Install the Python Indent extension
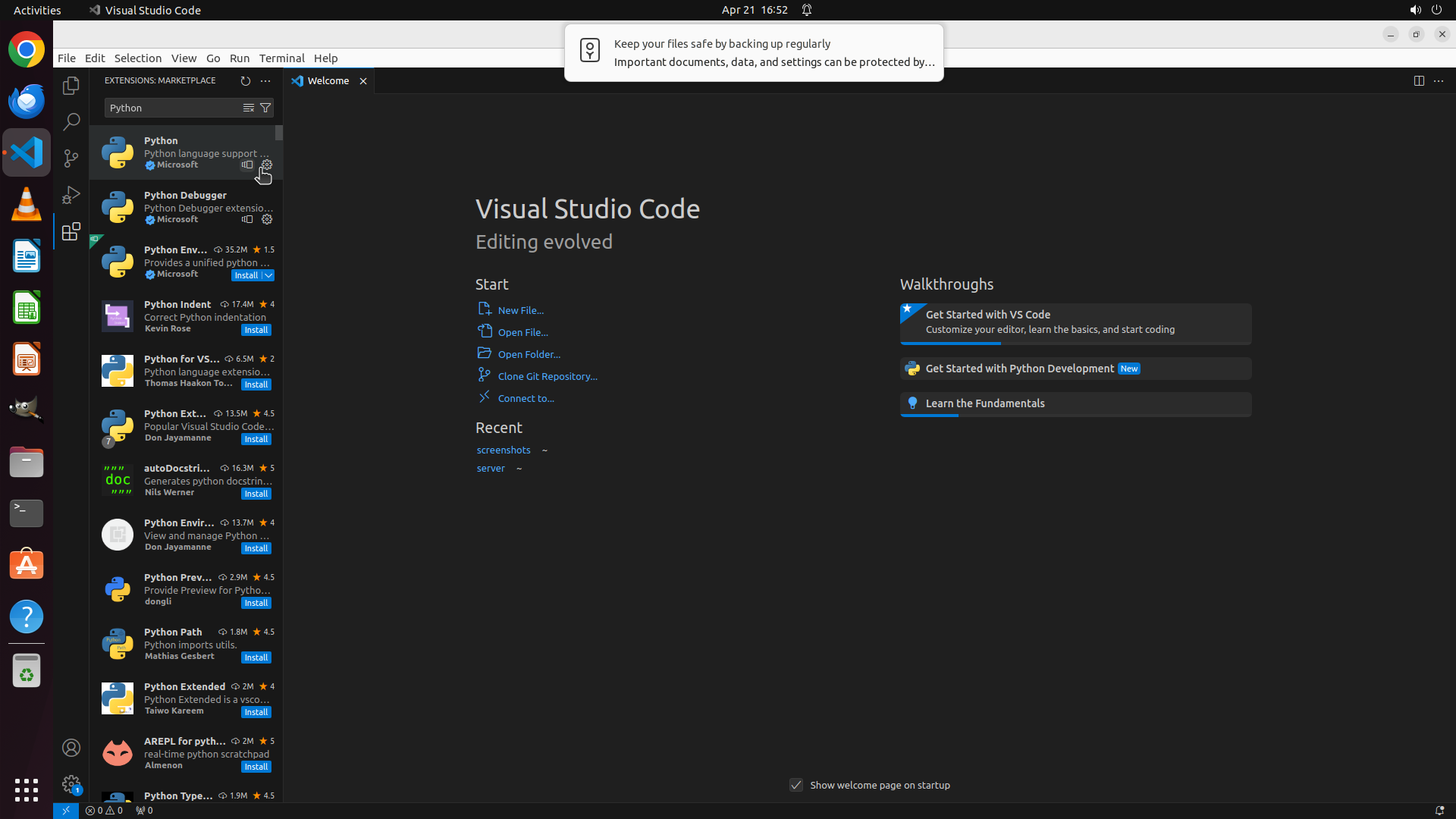The image size is (1456, 819). (256, 330)
